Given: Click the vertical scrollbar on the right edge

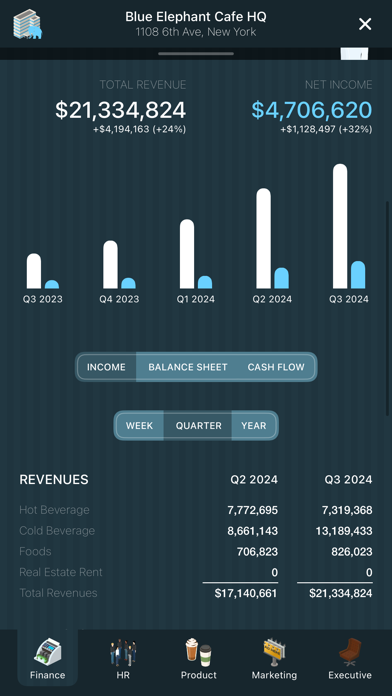Looking at the screenshot, I should click(x=388, y=309).
